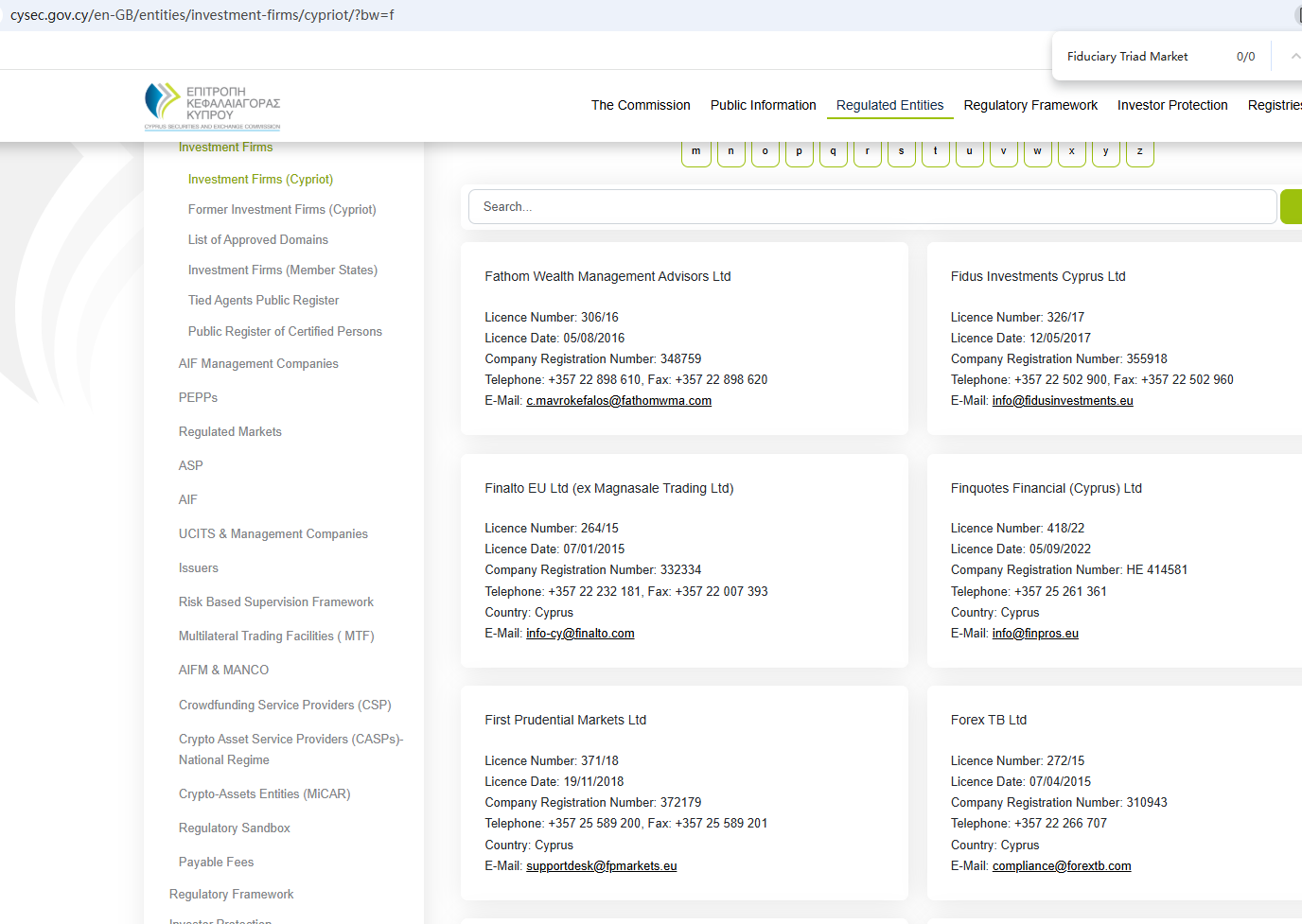This screenshot has height=924, width=1302.
Task: Click the find-bar previous result arrow
Action: tap(1294, 57)
